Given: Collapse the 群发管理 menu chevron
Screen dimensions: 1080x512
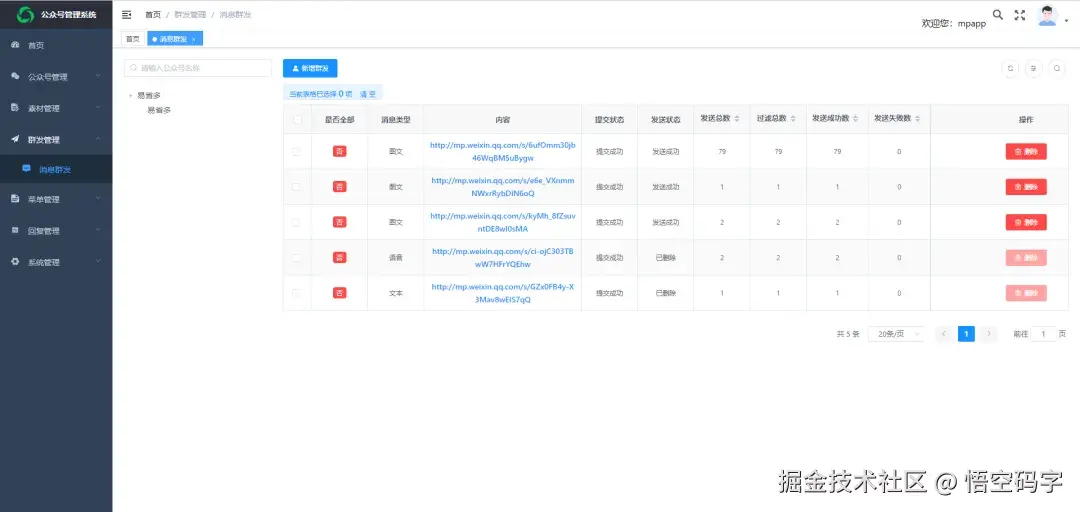Looking at the screenshot, I should pyautogui.click(x=98, y=139).
